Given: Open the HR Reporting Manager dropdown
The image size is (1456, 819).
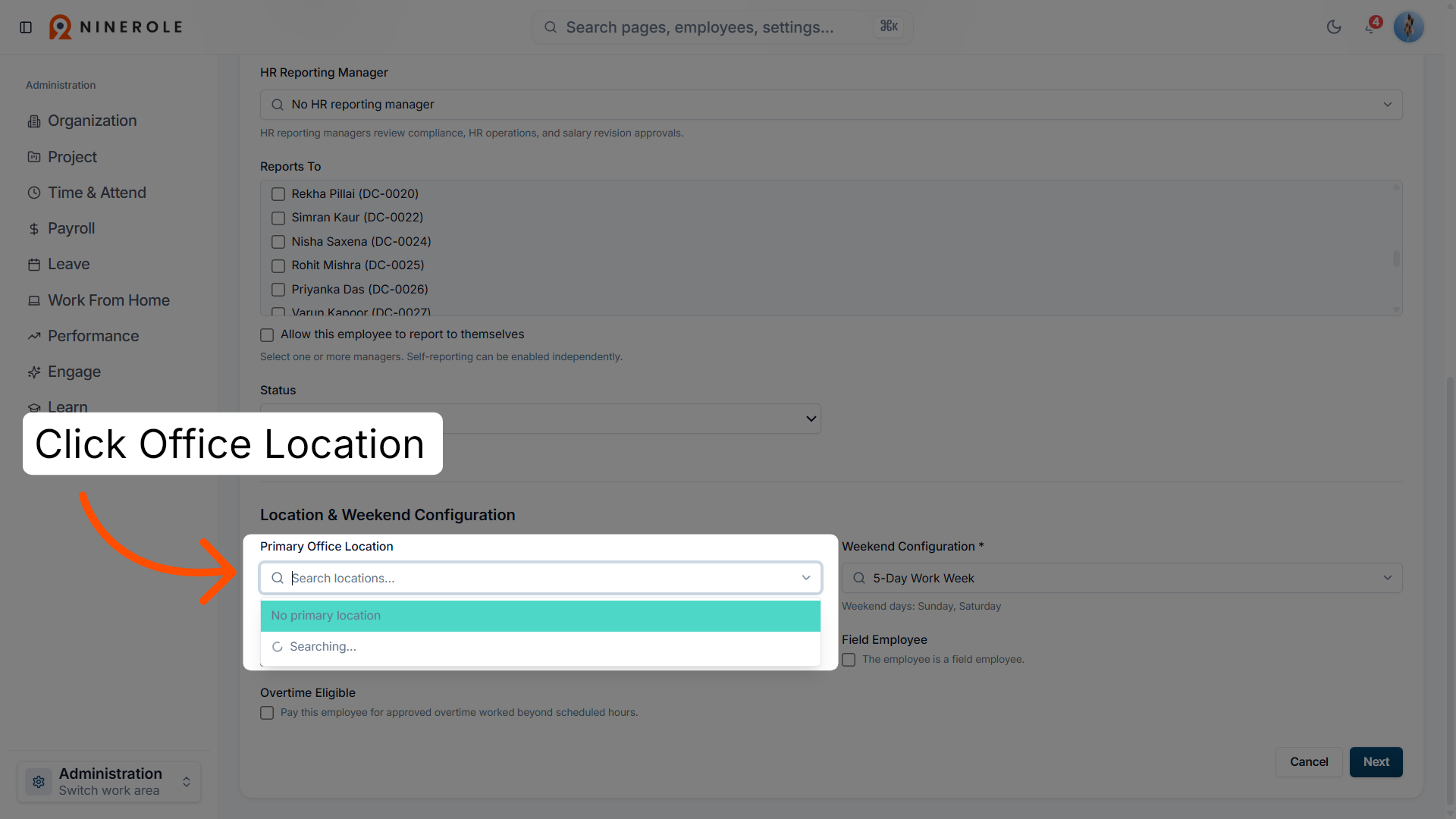Looking at the screenshot, I should pyautogui.click(x=831, y=105).
